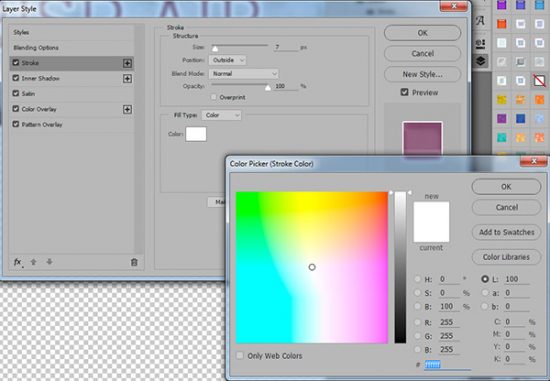Image resolution: width=550 pixels, height=381 pixels.
Task: Click the vertical lightness slider bar
Action: 400,267
